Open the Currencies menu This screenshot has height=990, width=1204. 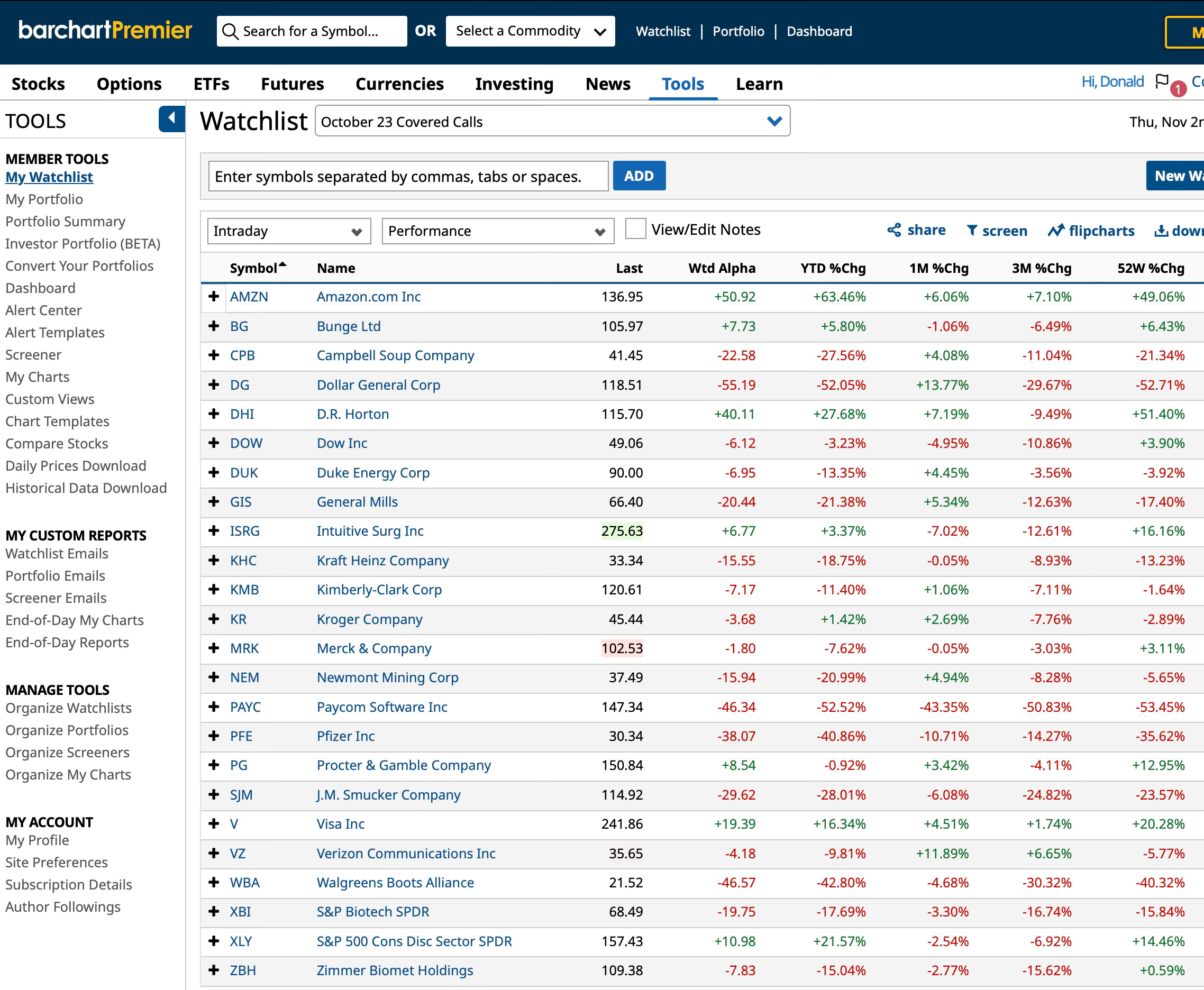[399, 84]
